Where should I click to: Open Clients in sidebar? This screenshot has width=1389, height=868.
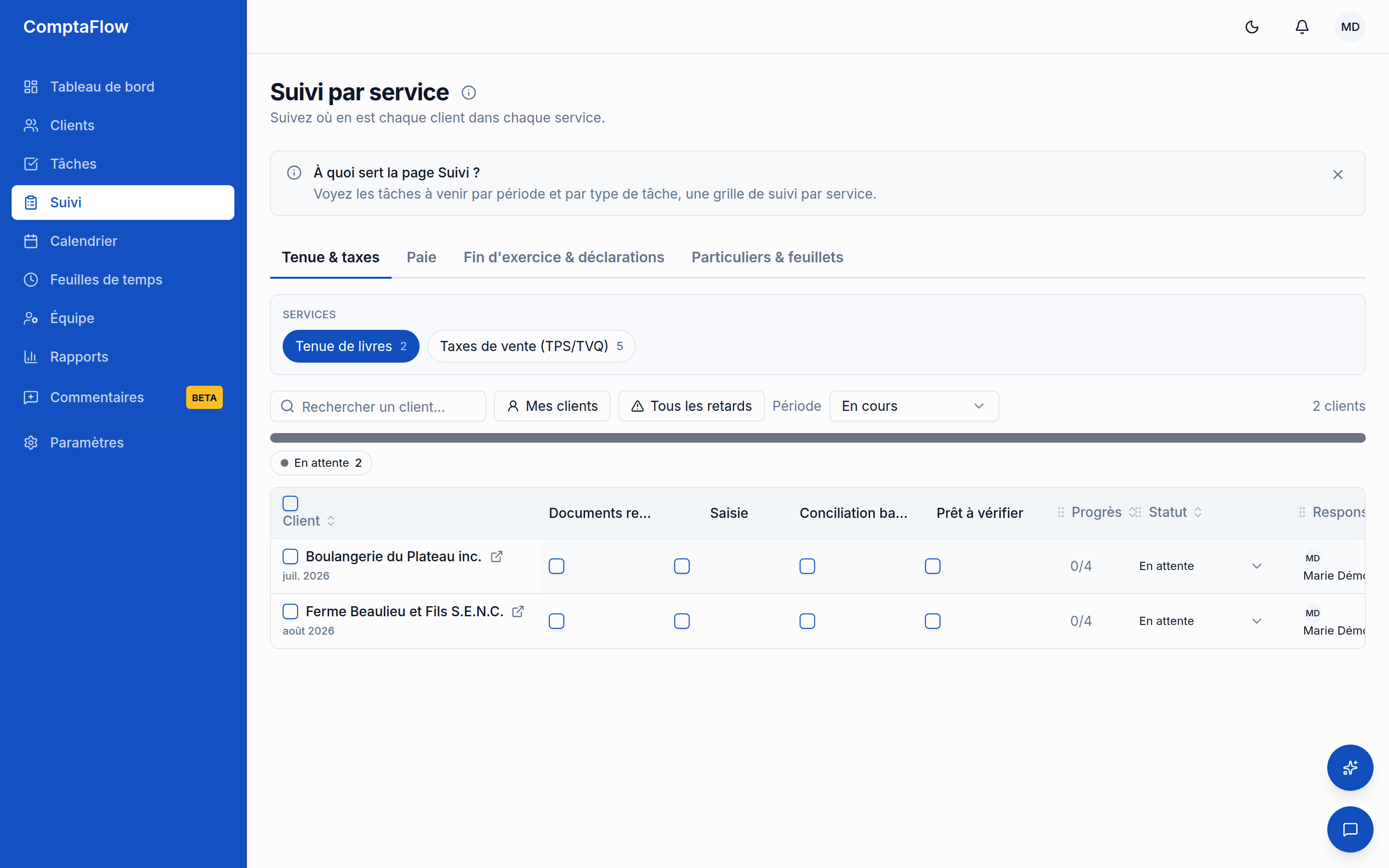click(x=123, y=125)
